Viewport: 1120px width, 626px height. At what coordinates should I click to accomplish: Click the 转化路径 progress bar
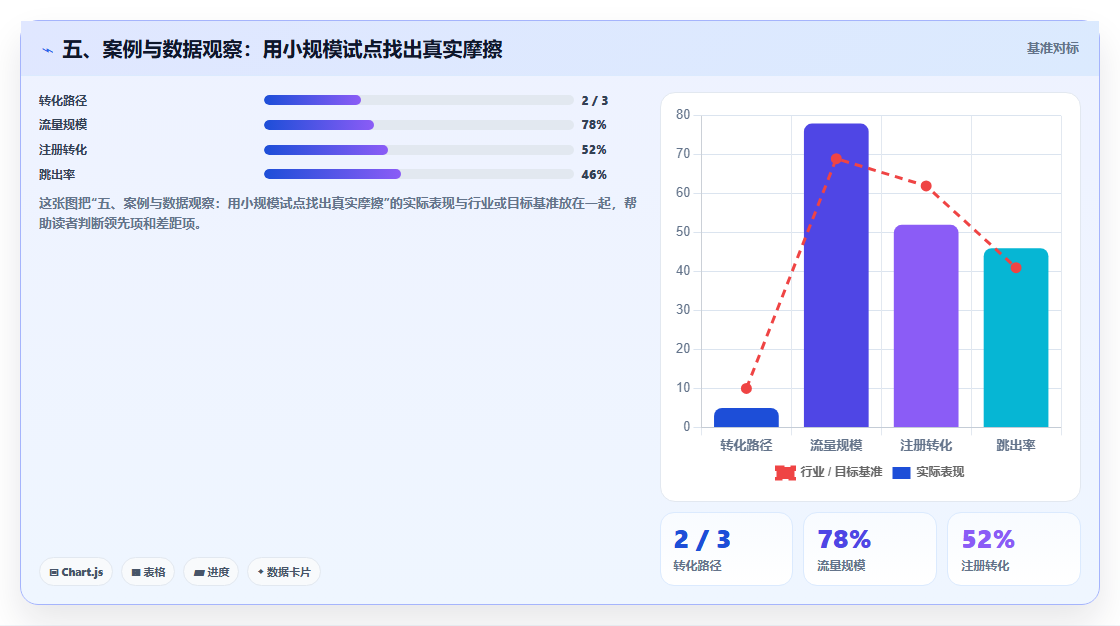click(x=419, y=100)
